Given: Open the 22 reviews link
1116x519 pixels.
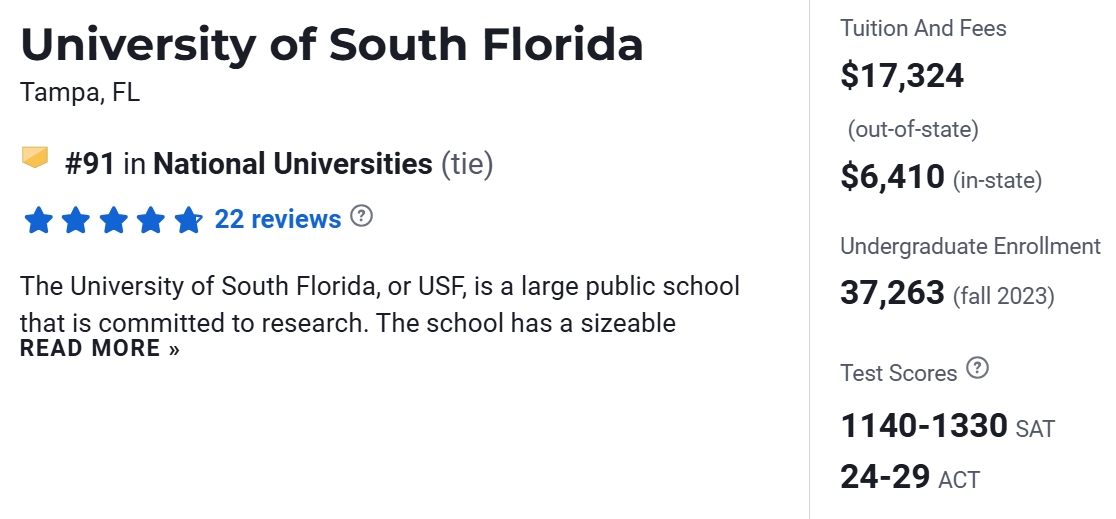Looking at the screenshot, I should 277,219.
